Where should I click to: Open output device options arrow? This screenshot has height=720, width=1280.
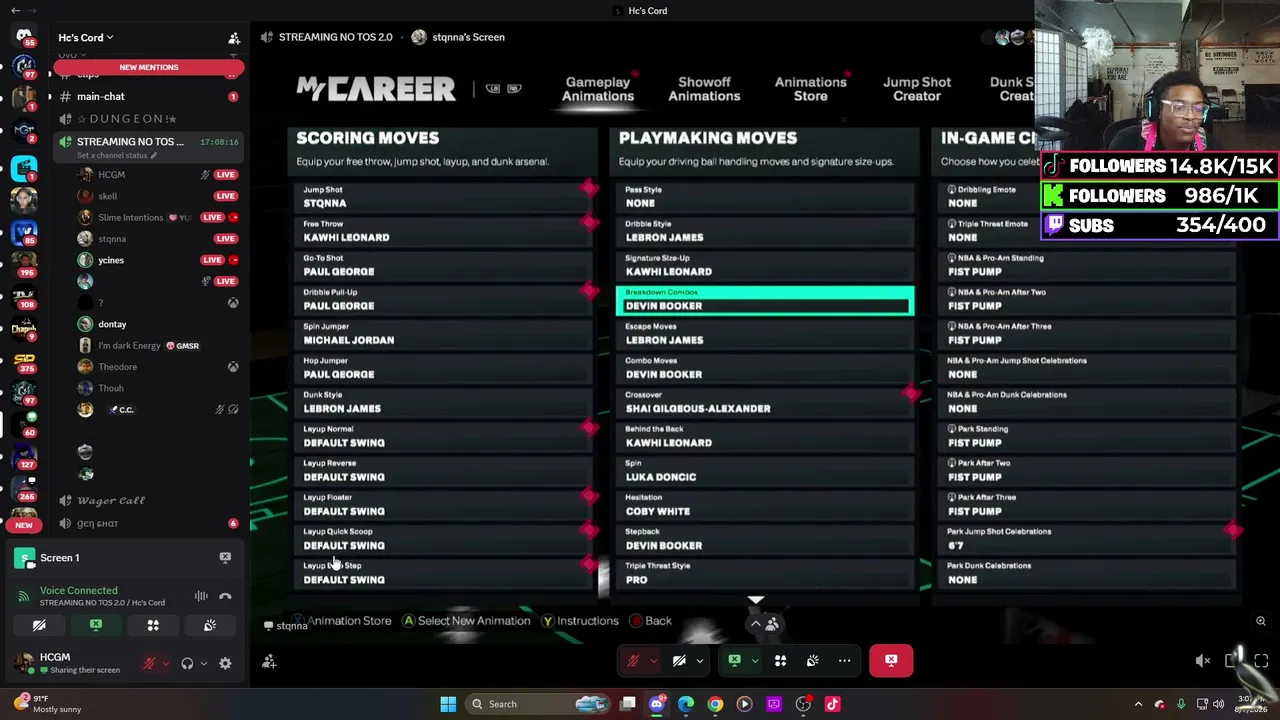coord(203,663)
